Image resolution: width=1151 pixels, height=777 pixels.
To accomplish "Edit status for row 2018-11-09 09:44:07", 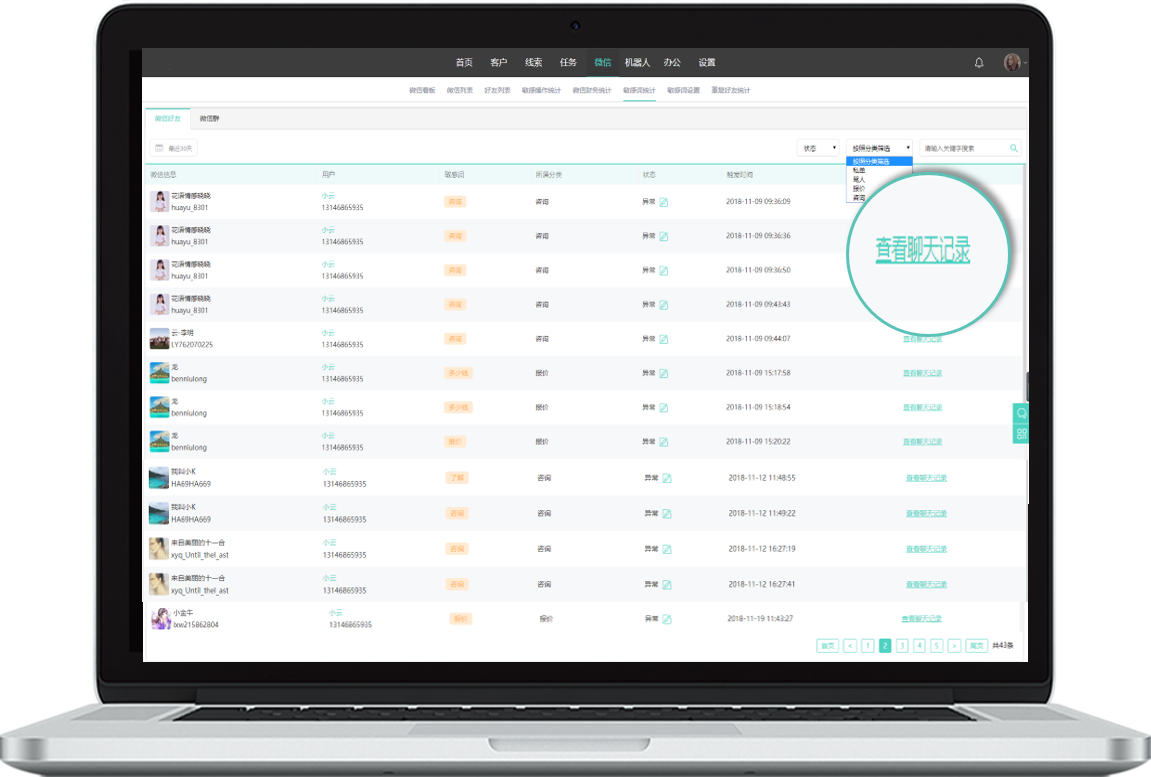I will [664, 339].
